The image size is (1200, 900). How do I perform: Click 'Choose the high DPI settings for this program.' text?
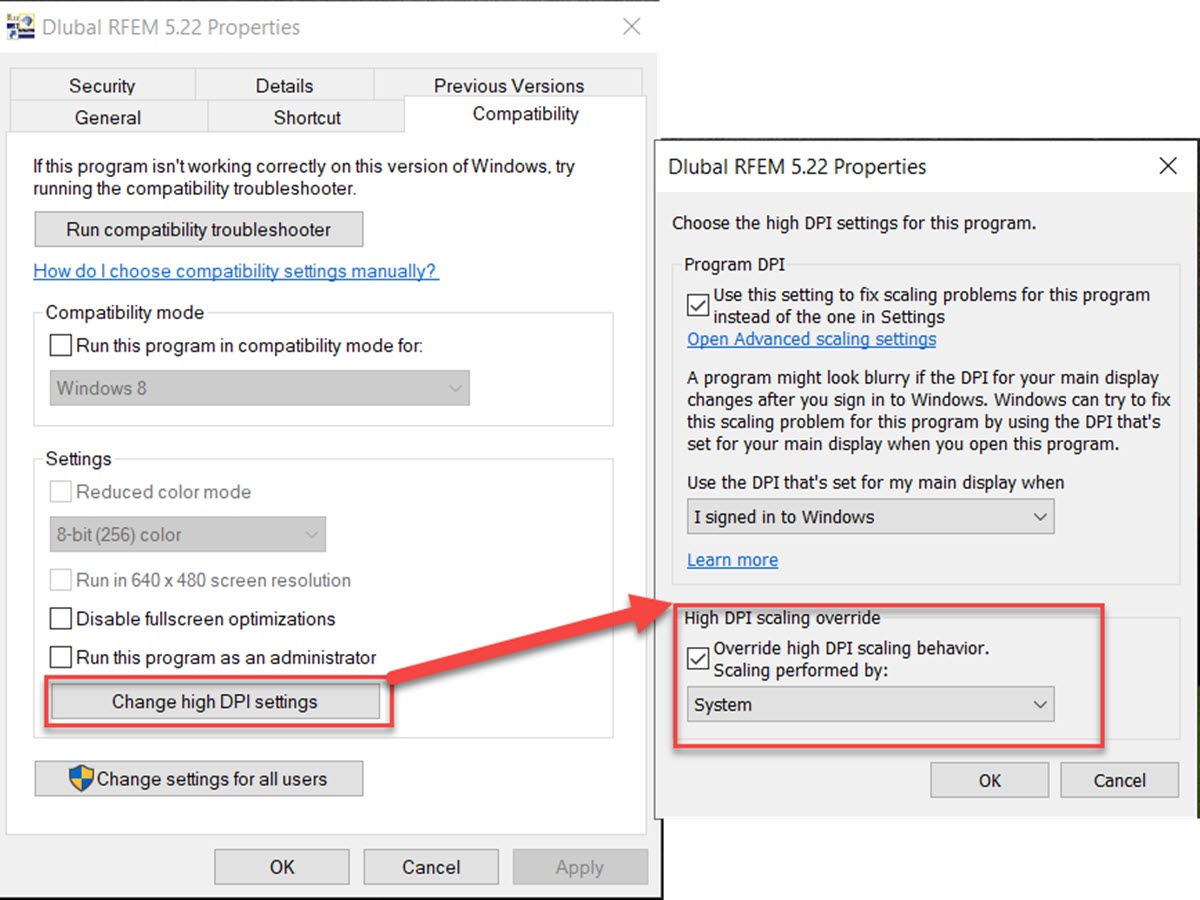(x=854, y=223)
